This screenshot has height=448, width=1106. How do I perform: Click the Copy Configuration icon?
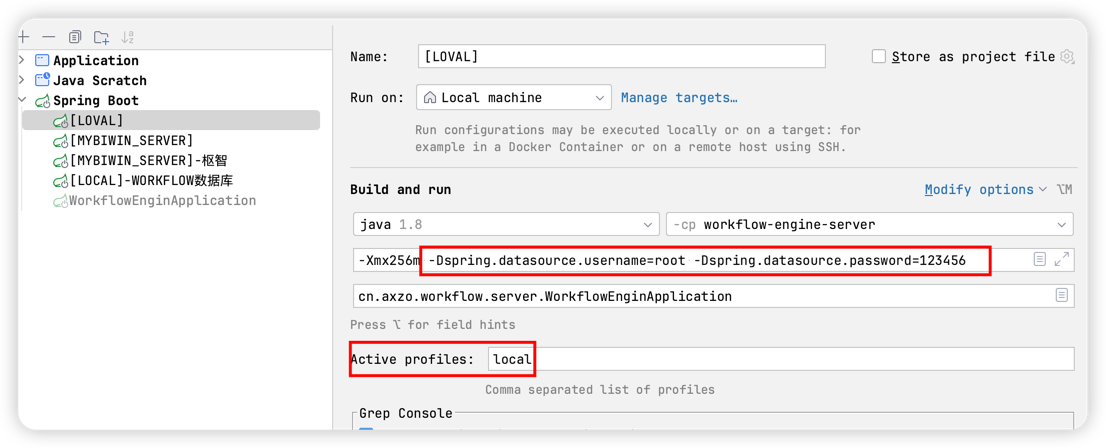pos(75,37)
